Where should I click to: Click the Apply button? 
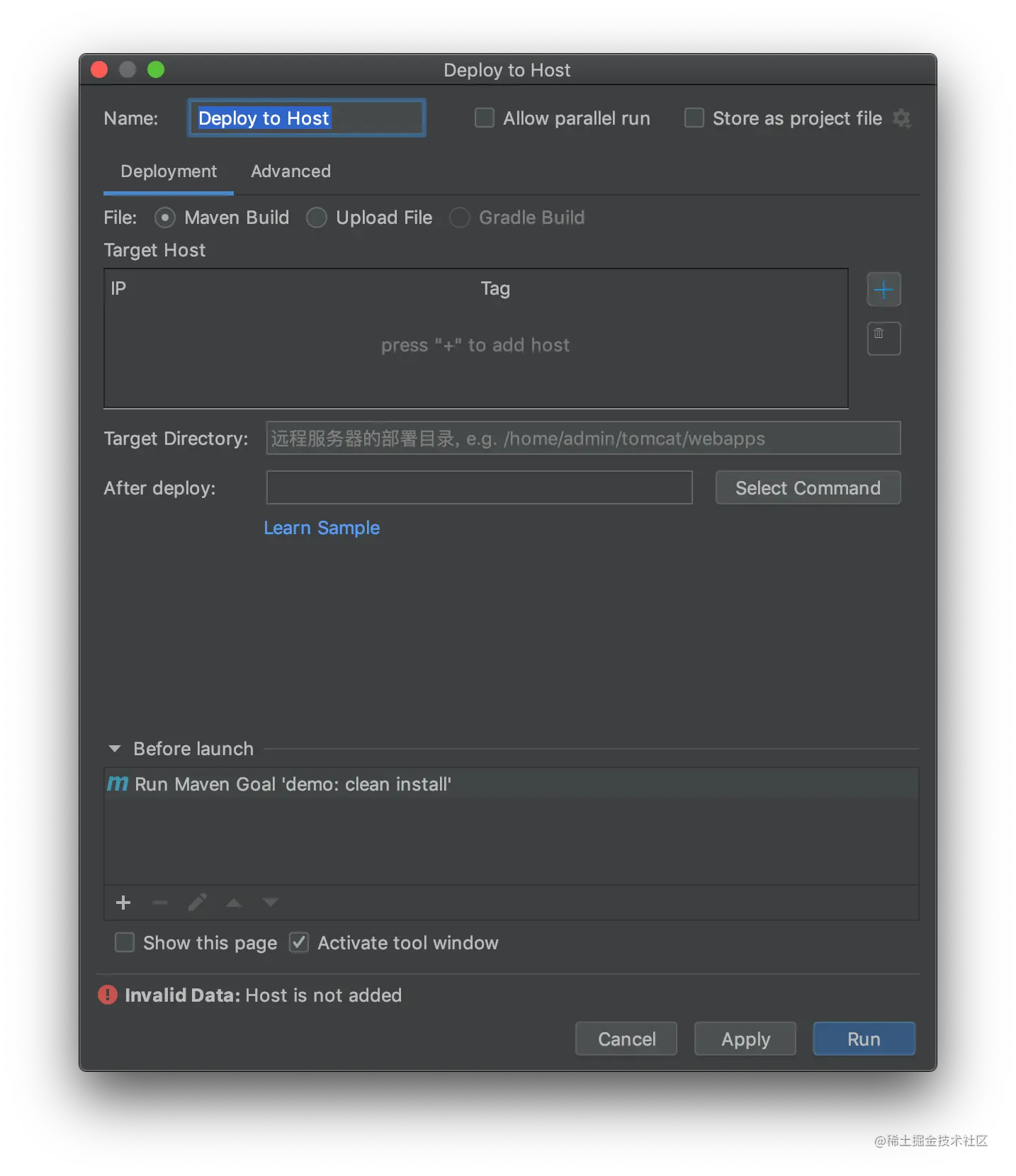[x=745, y=1039]
